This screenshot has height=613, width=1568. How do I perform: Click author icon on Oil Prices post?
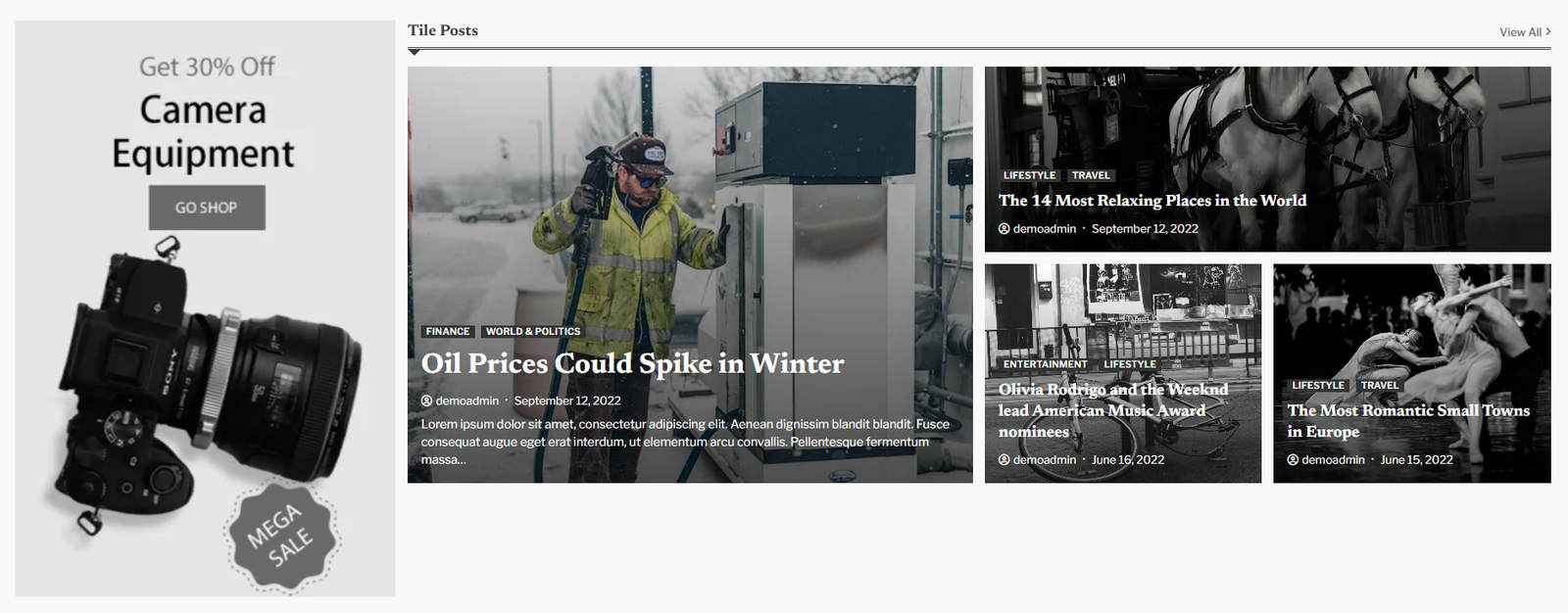click(426, 401)
